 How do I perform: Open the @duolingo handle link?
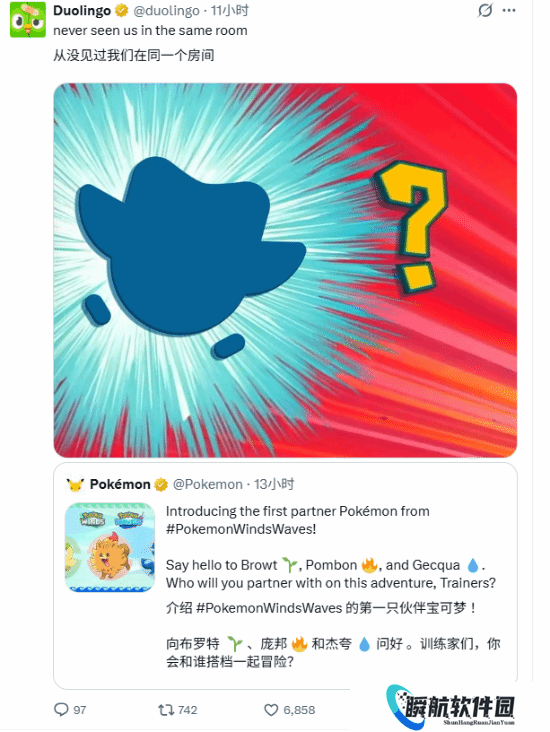coord(167,10)
